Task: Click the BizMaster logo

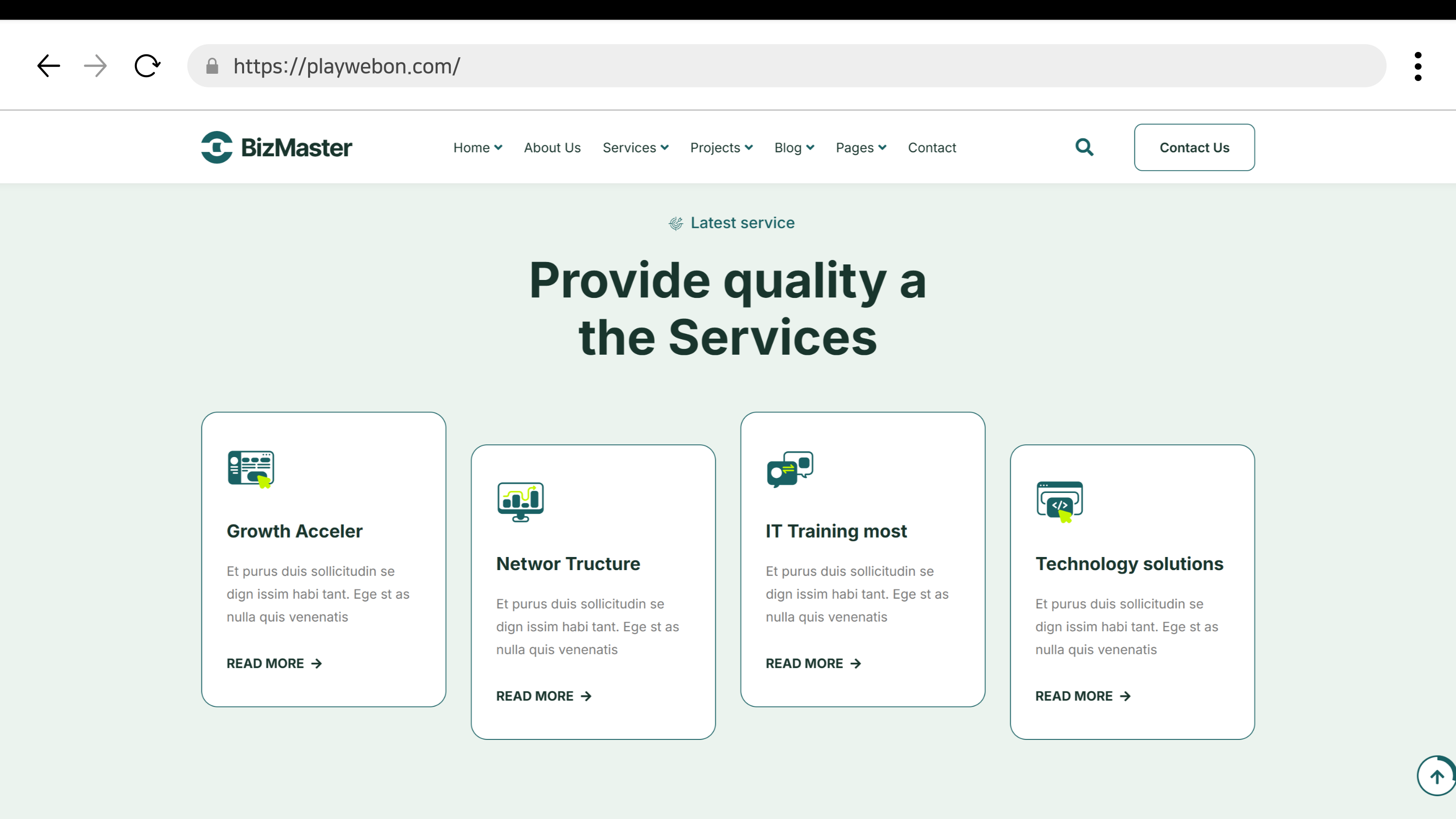Action: click(x=277, y=147)
